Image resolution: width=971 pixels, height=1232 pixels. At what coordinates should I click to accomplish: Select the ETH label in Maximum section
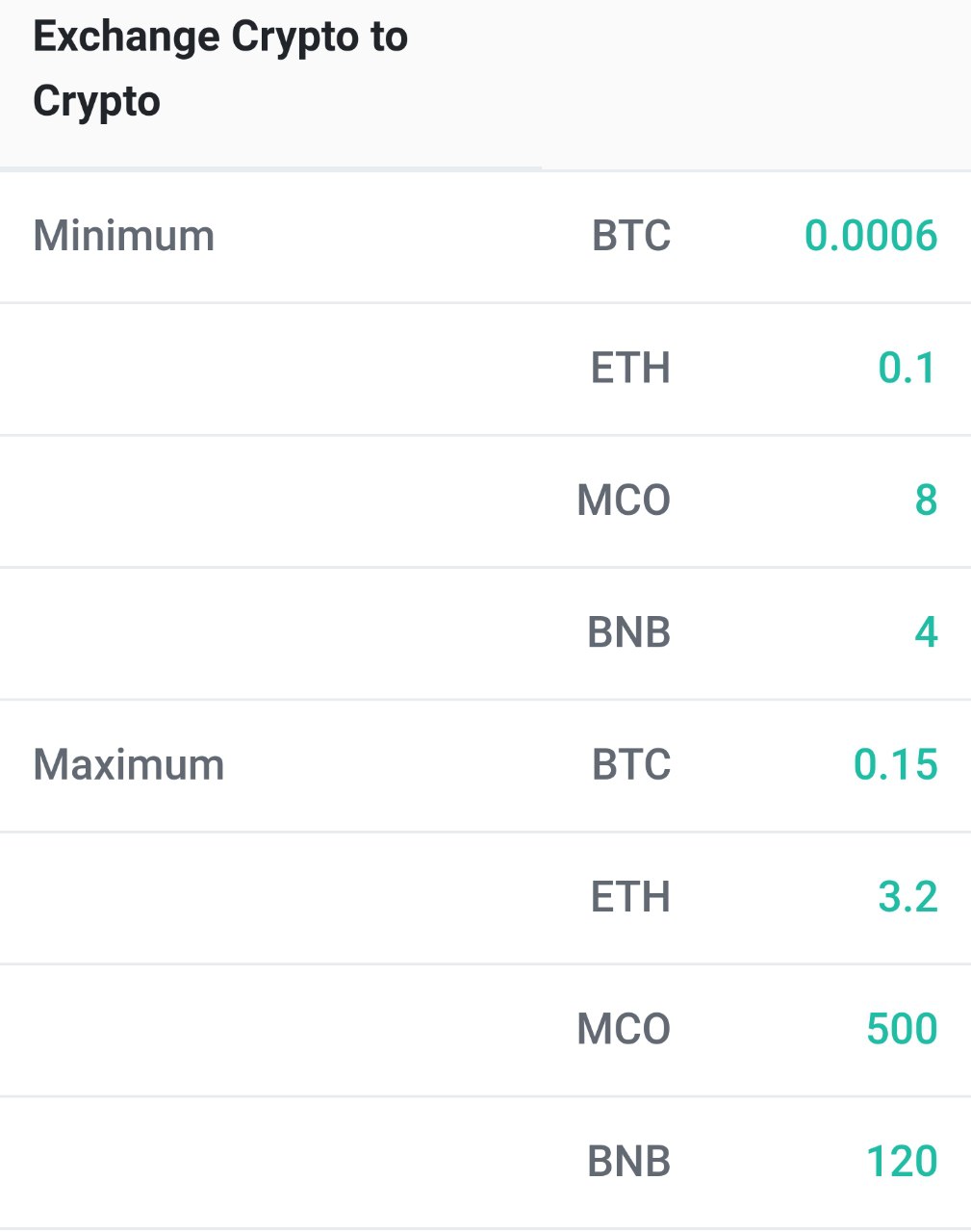[630, 897]
